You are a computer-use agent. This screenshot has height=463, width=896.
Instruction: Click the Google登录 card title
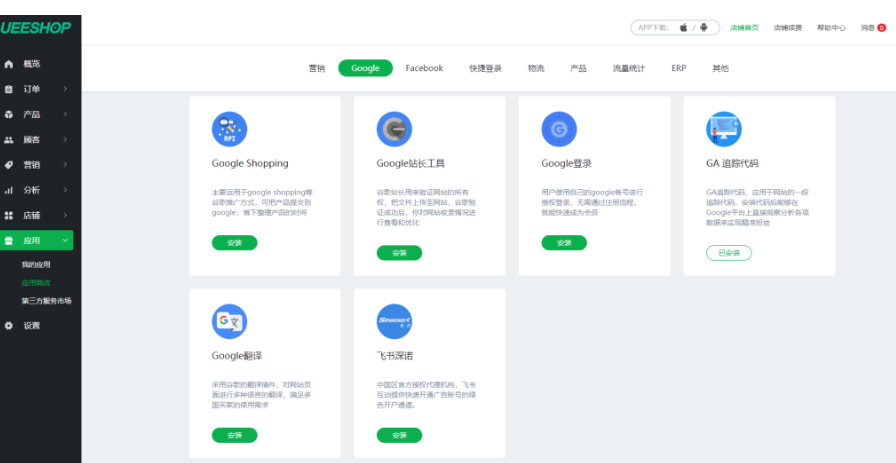566,163
